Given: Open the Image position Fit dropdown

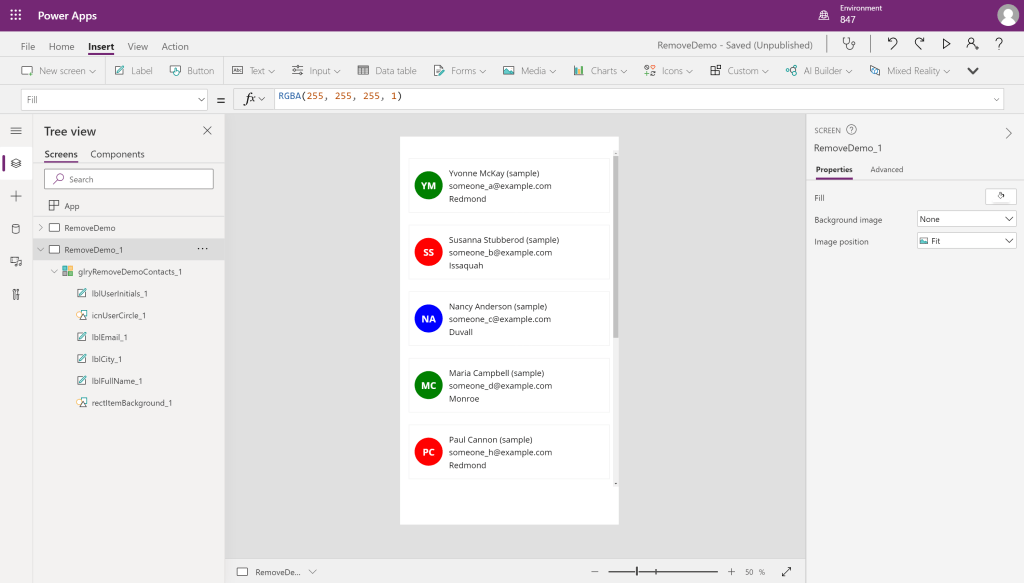Looking at the screenshot, I should [x=966, y=241].
